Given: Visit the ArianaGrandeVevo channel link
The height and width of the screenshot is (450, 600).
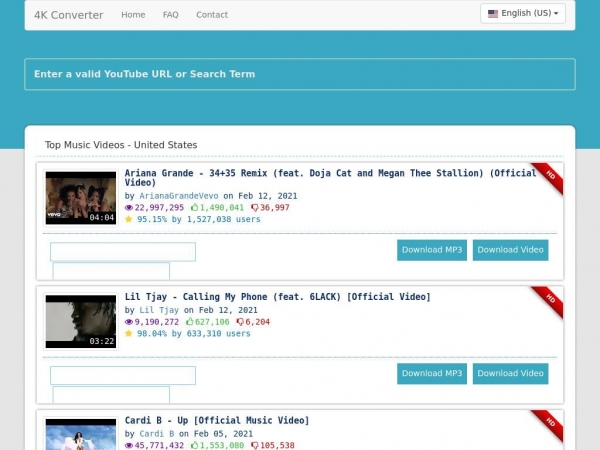Looking at the screenshot, I should 179,196.
